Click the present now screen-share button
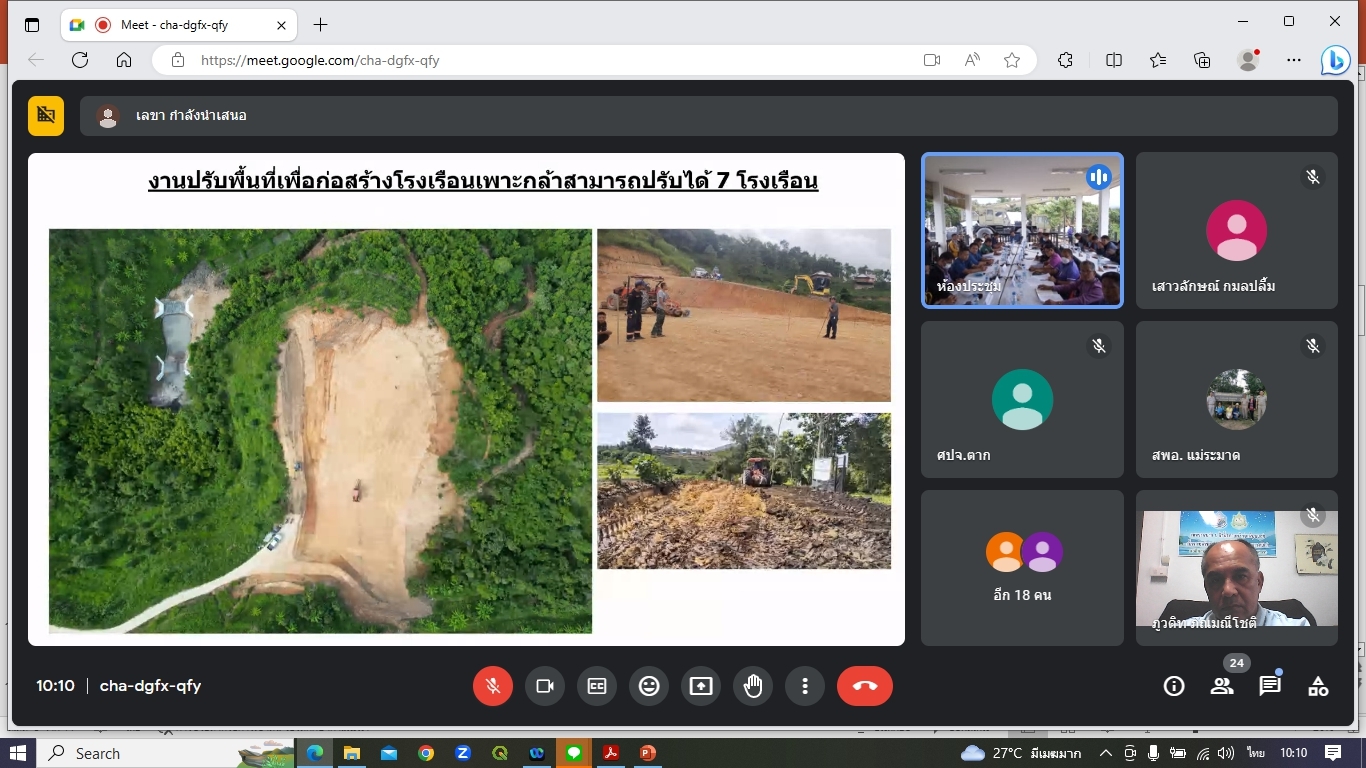 (x=701, y=686)
